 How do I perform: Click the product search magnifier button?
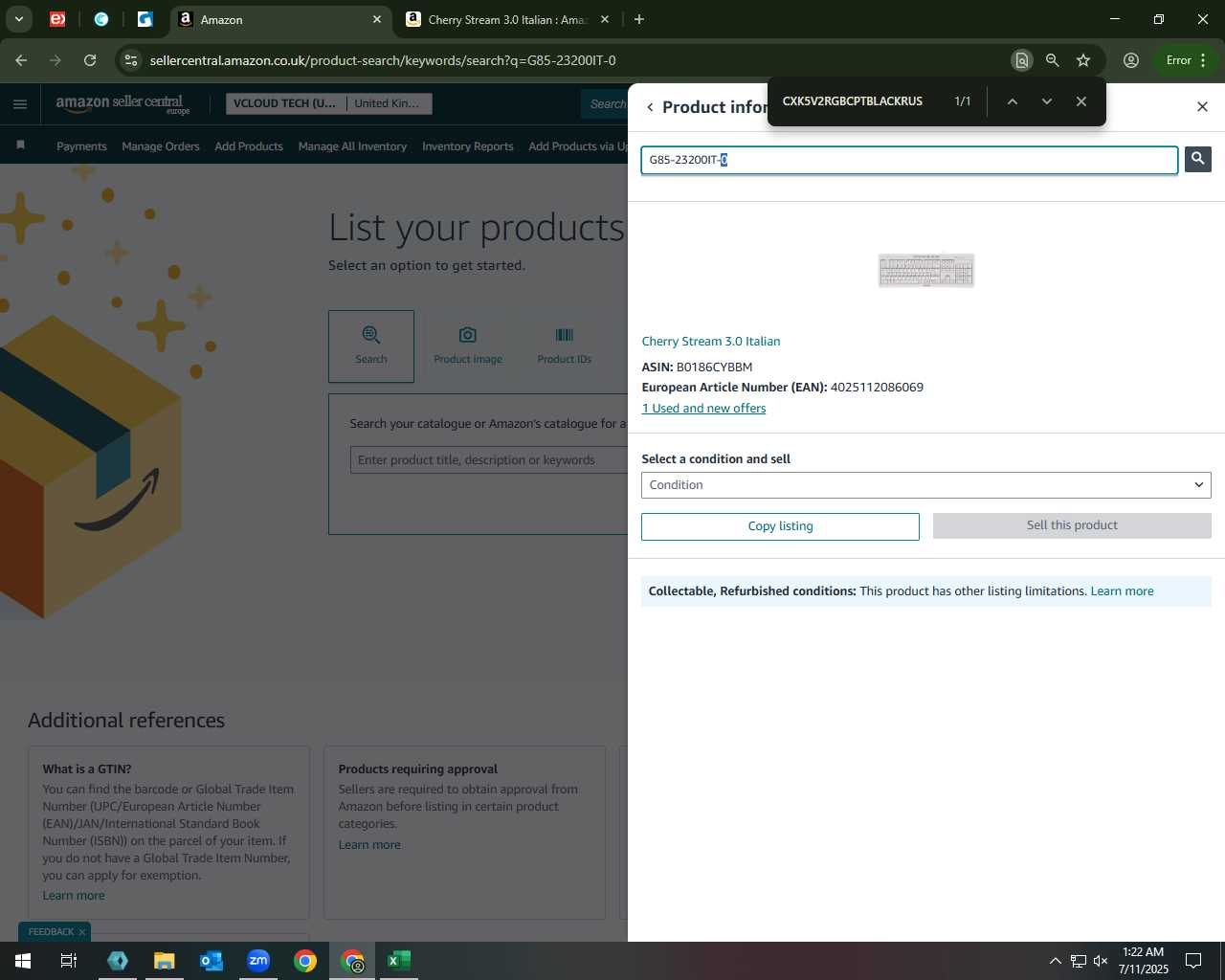tap(1197, 159)
